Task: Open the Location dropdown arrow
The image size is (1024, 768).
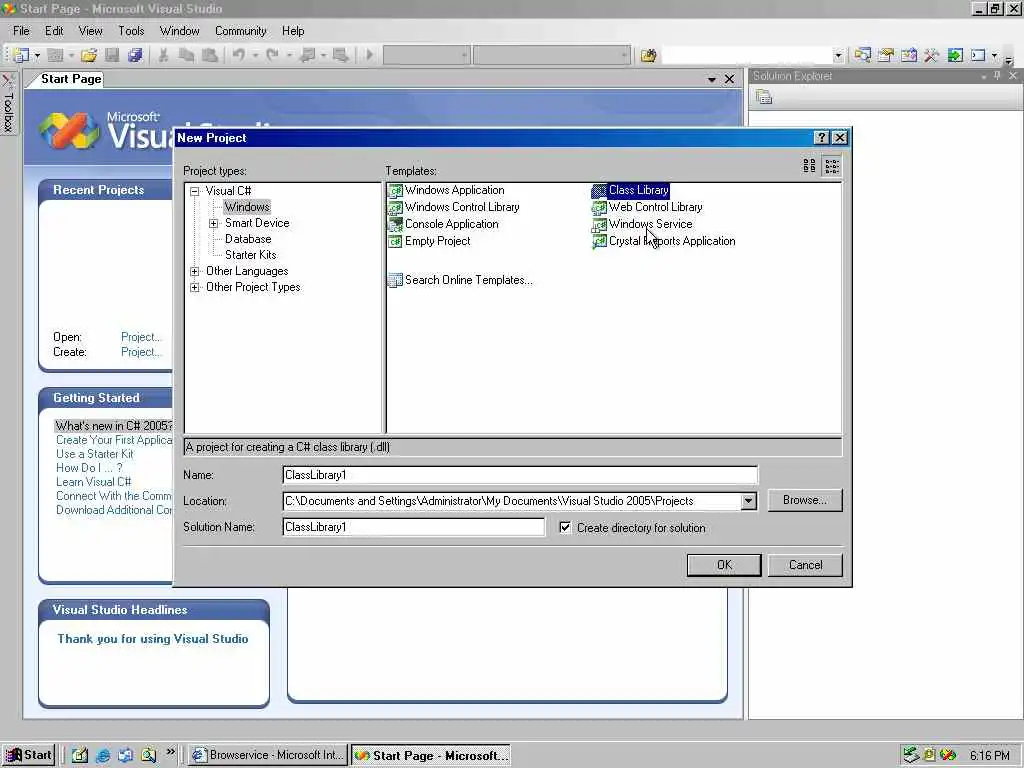Action: 748,501
